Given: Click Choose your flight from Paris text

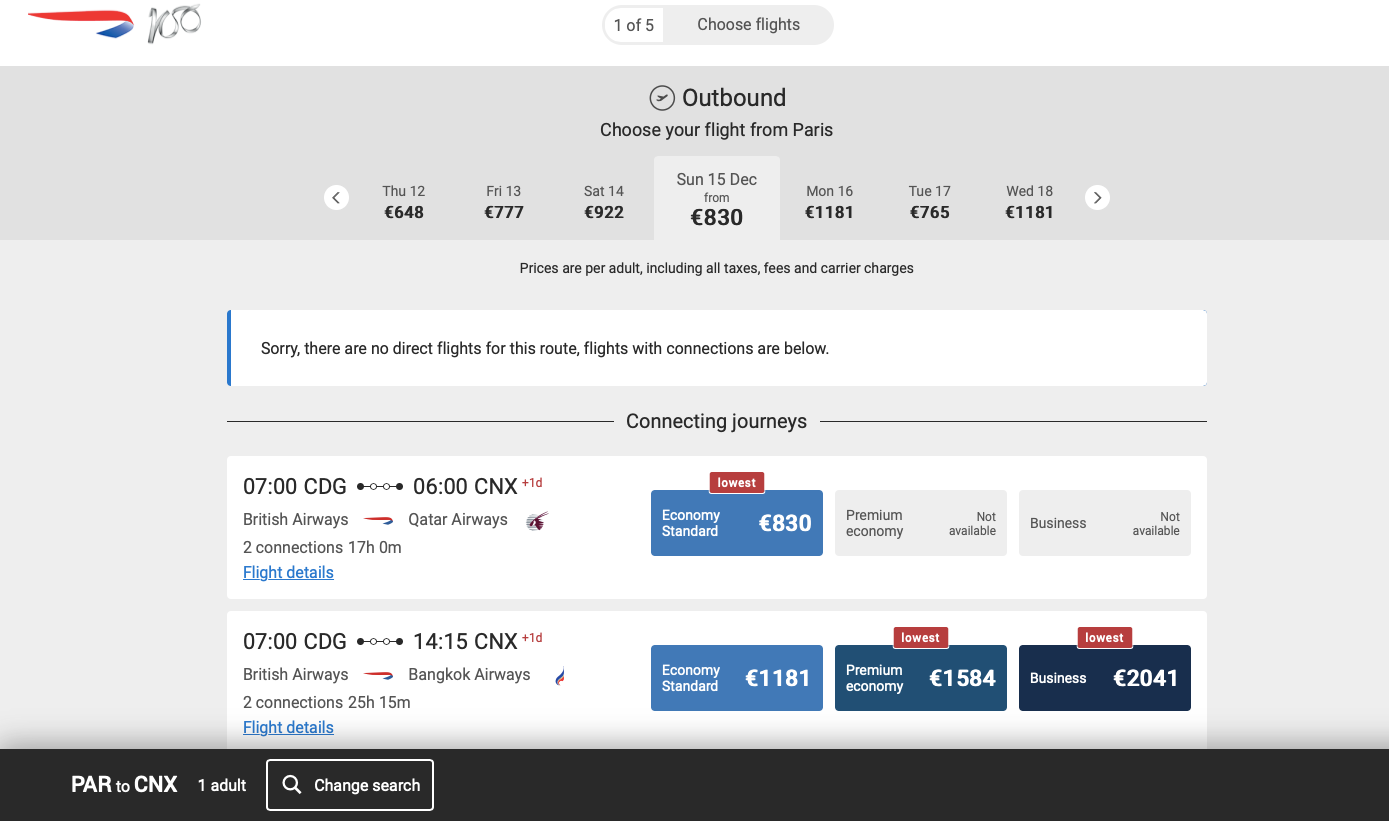Looking at the screenshot, I should tap(716, 130).
